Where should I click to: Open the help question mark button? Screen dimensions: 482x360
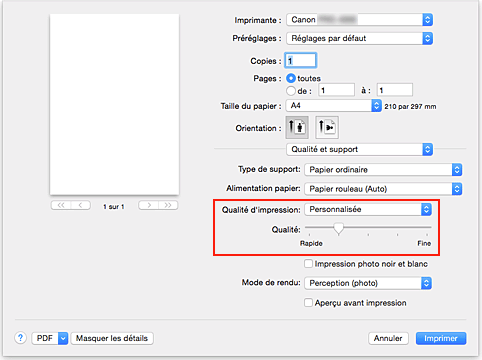[20, 338]
